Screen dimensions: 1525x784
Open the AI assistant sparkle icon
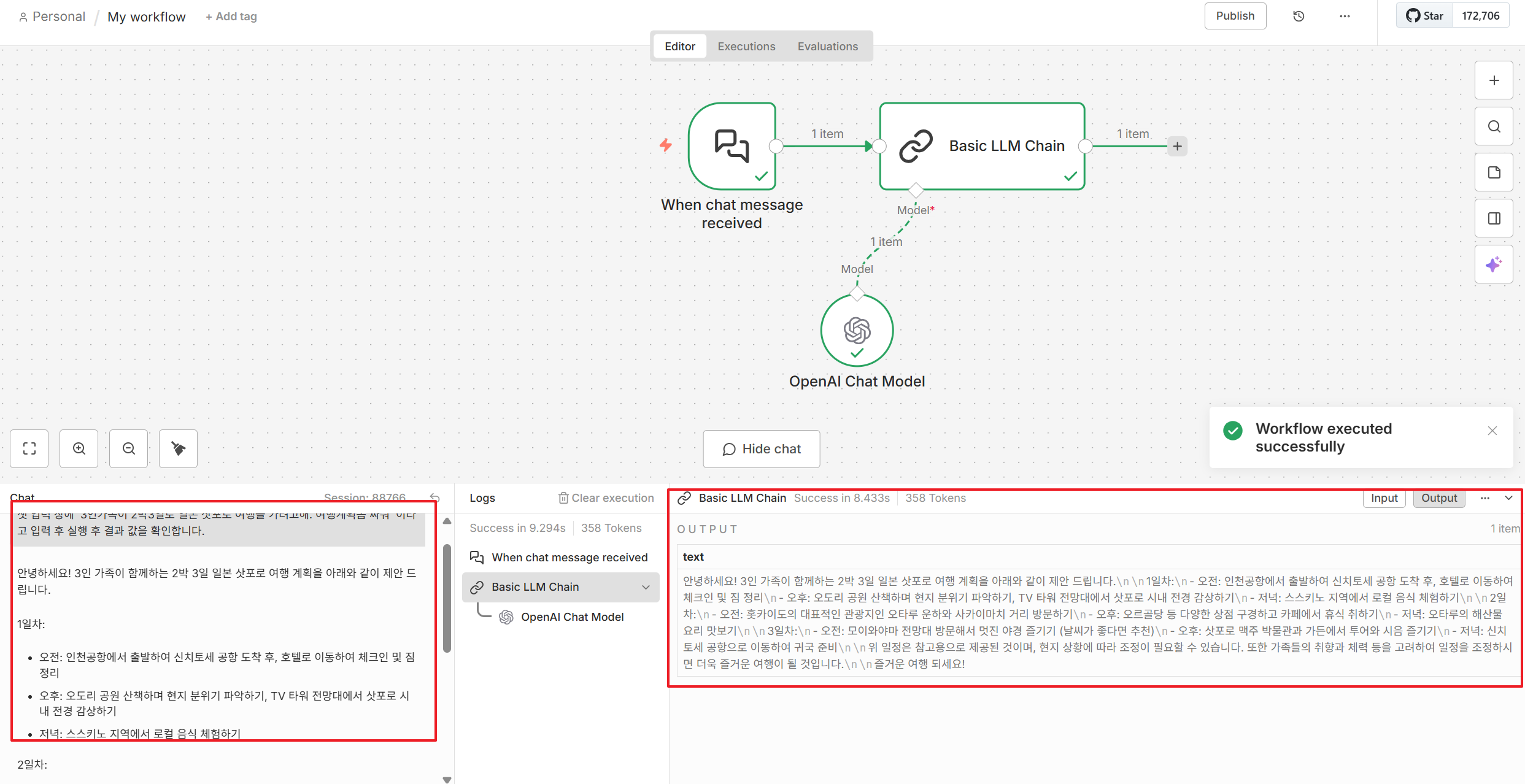coord(1494,264)
